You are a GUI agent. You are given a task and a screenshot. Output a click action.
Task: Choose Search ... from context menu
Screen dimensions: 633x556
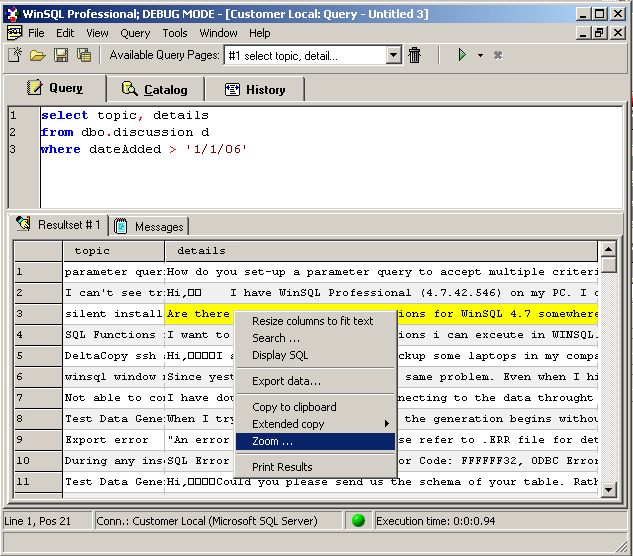point(315,338)
